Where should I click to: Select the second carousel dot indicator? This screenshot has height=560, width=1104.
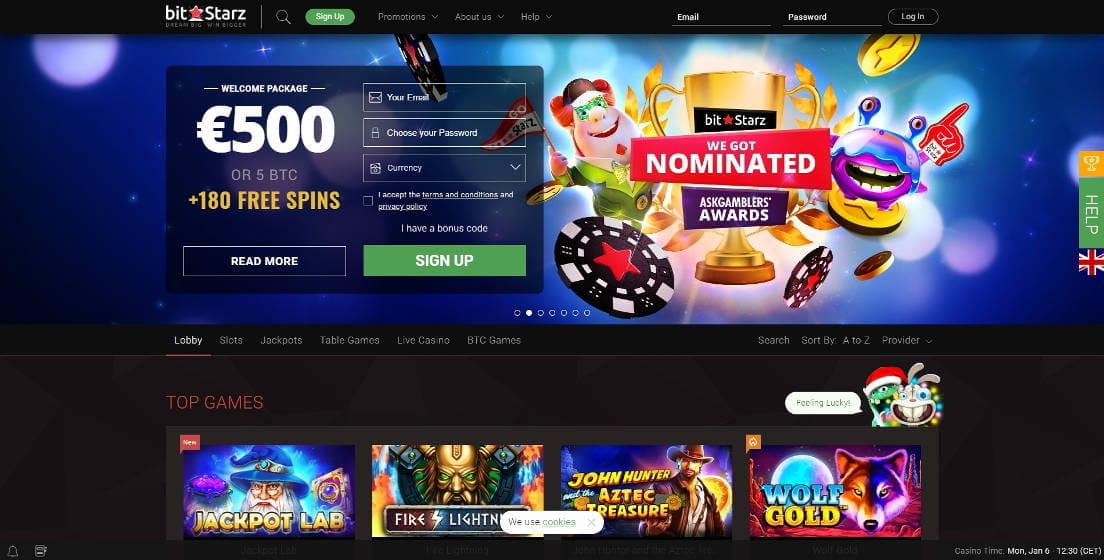[x=529, y=313]
